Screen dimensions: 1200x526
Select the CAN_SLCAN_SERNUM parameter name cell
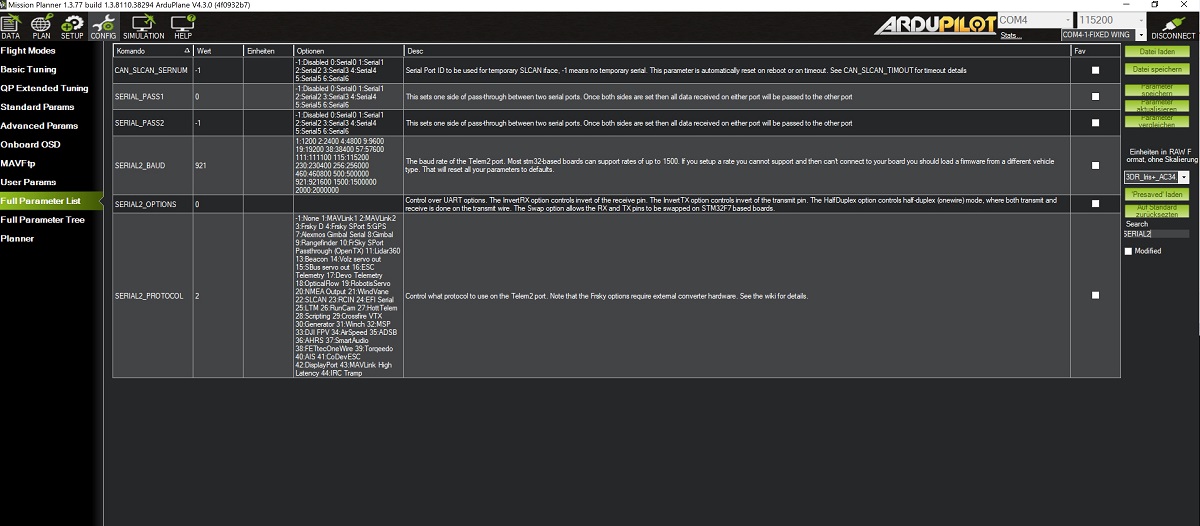coord(152,70)
